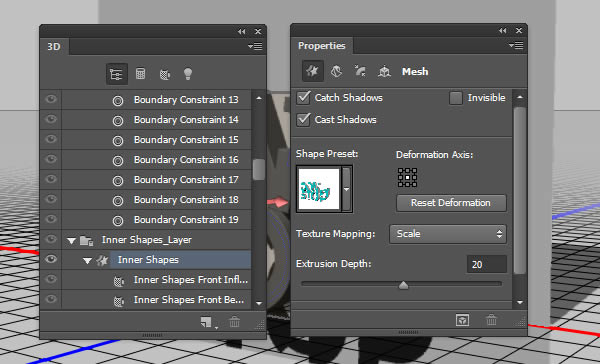Open the Mesh properties section
This screenshot has height=364, width=600.
pyautogui.click(x=313, y=71)
